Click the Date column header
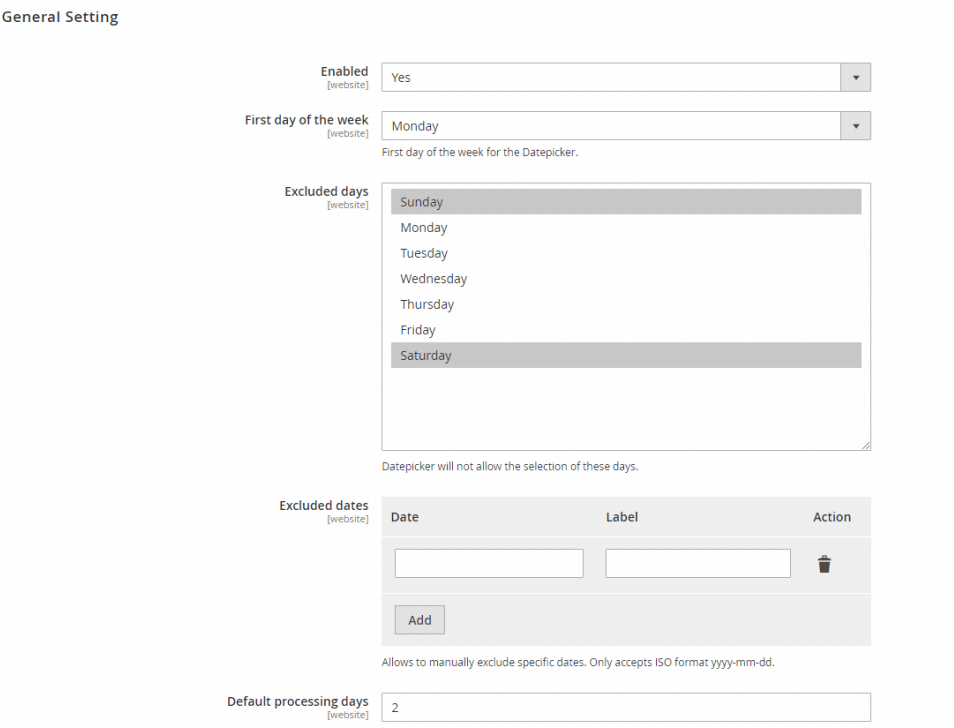The image size is (954, 728). pos(405,517)
